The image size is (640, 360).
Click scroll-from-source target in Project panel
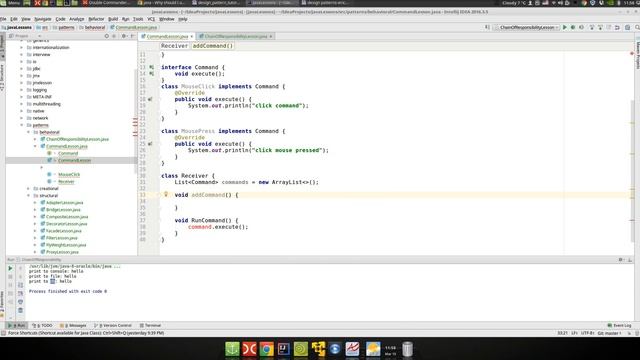click(x=107, y=36)
